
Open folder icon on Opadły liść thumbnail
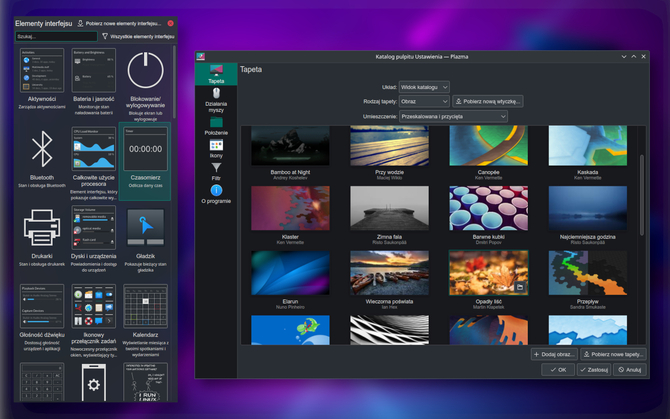pyautogui.click(x=520, y=287)
